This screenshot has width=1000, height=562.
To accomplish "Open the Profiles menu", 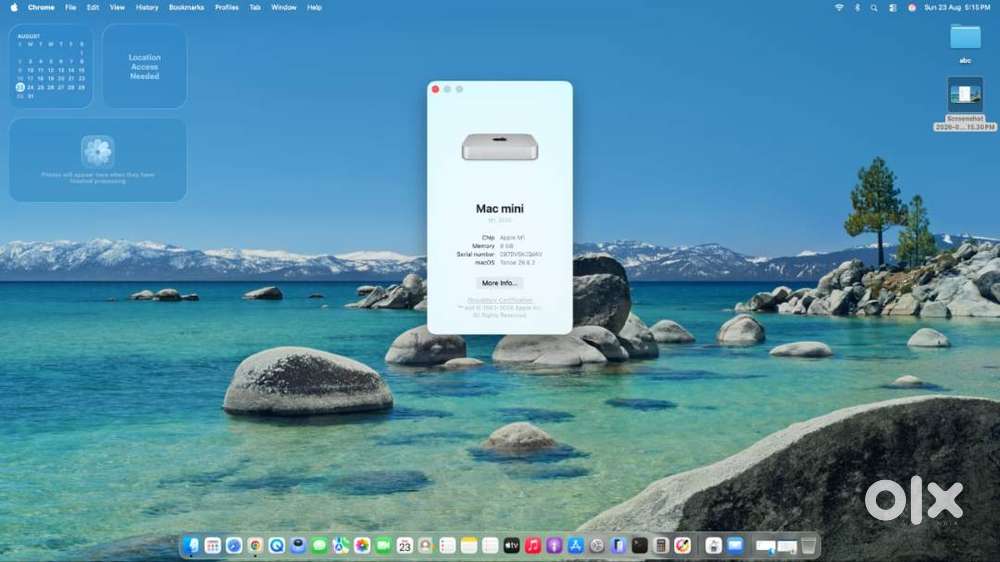I will pos(226,8).
